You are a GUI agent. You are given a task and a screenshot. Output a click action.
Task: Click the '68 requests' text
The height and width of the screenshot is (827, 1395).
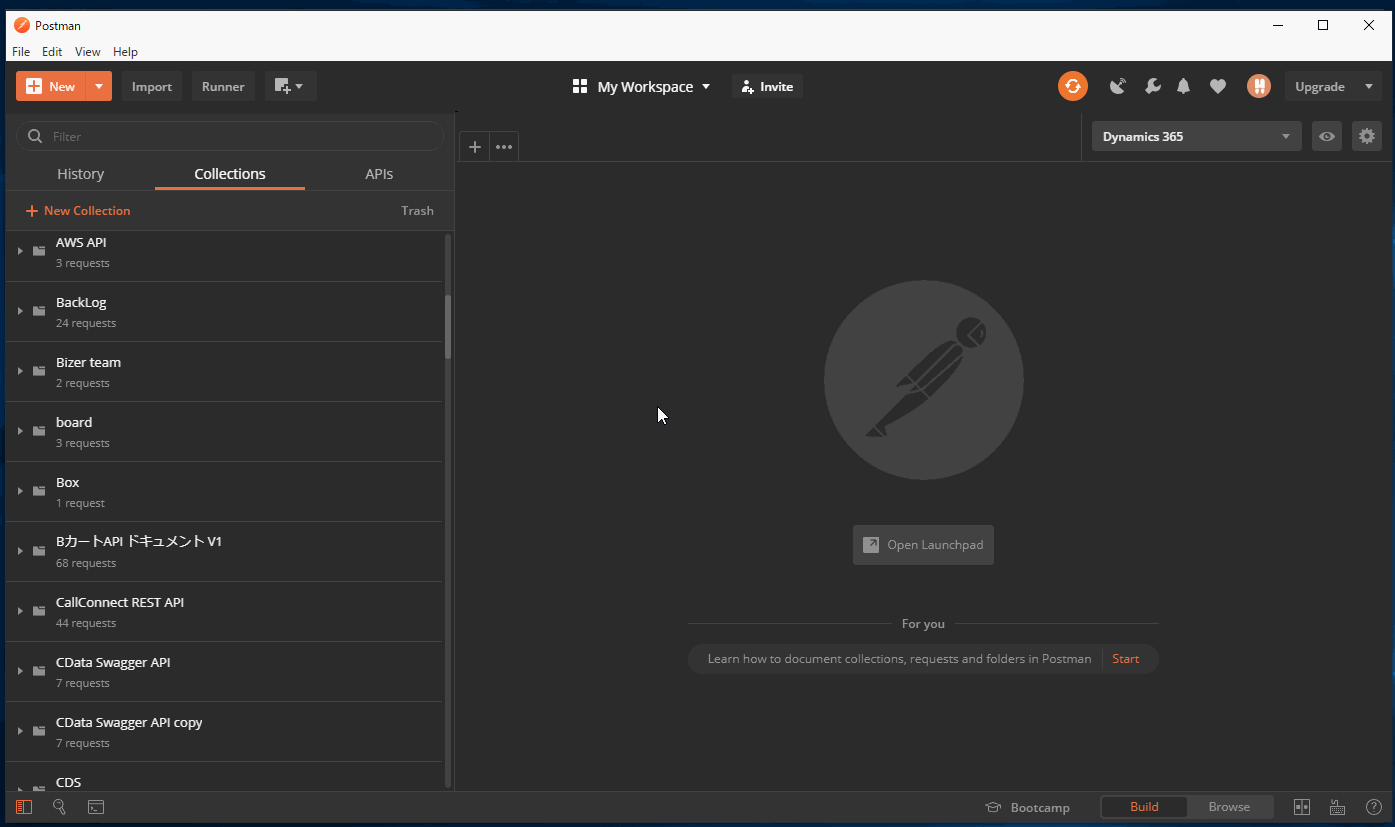coord(86,563)
